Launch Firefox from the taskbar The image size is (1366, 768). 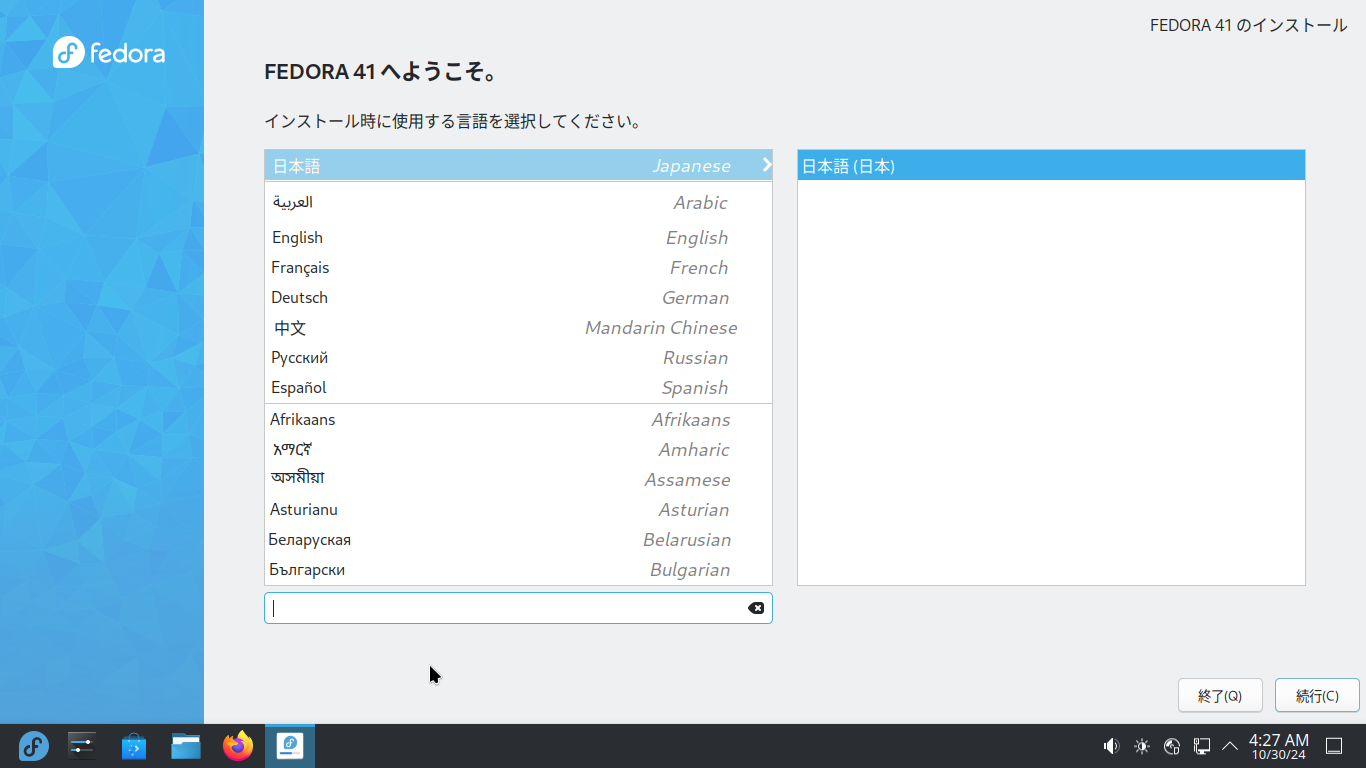pos(238,746)
